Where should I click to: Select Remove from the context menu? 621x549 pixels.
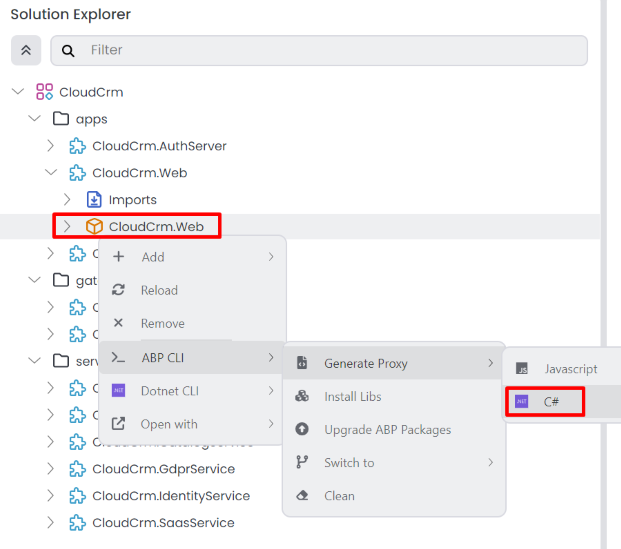pos(162,324)
